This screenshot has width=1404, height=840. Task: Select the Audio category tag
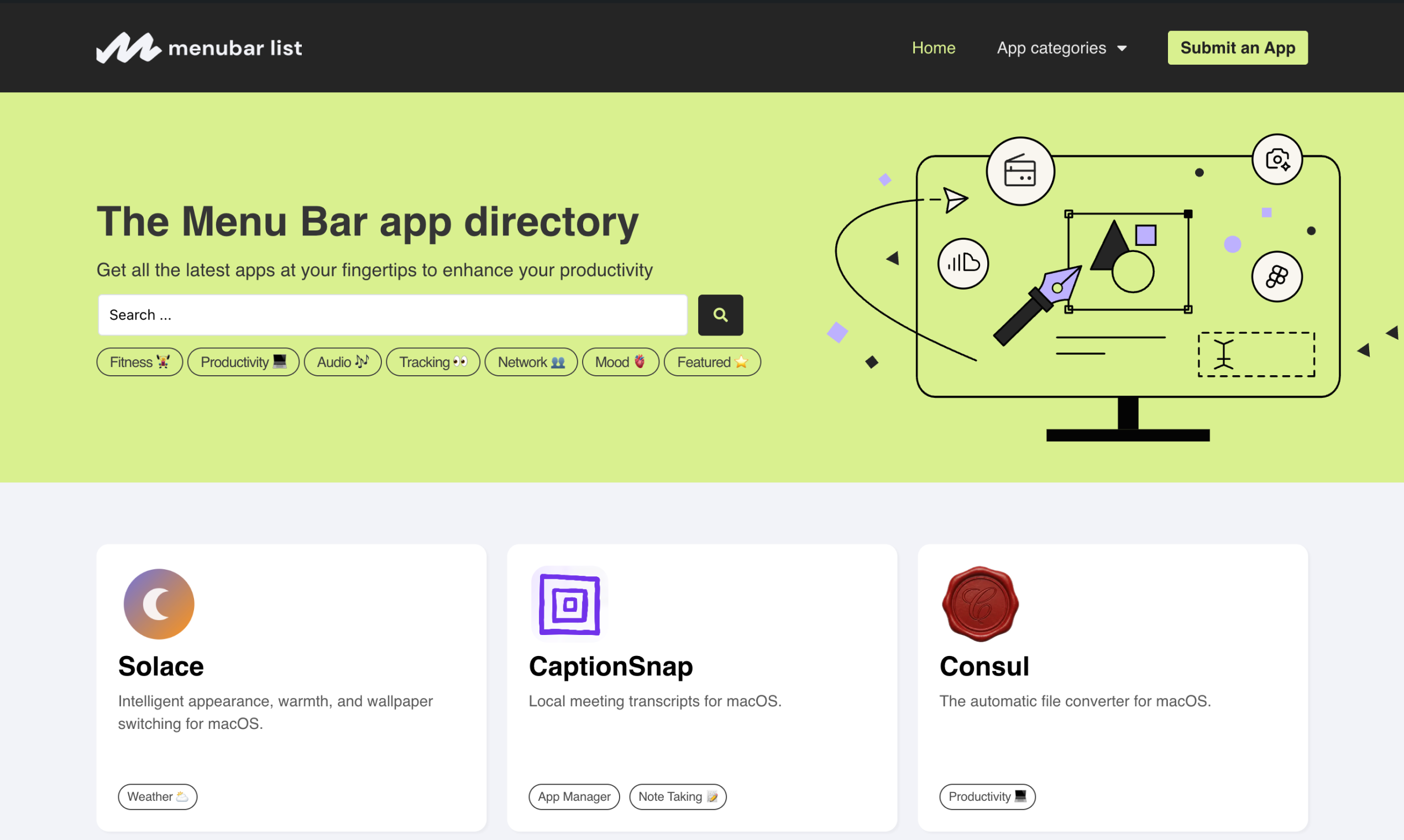point(343,363)
